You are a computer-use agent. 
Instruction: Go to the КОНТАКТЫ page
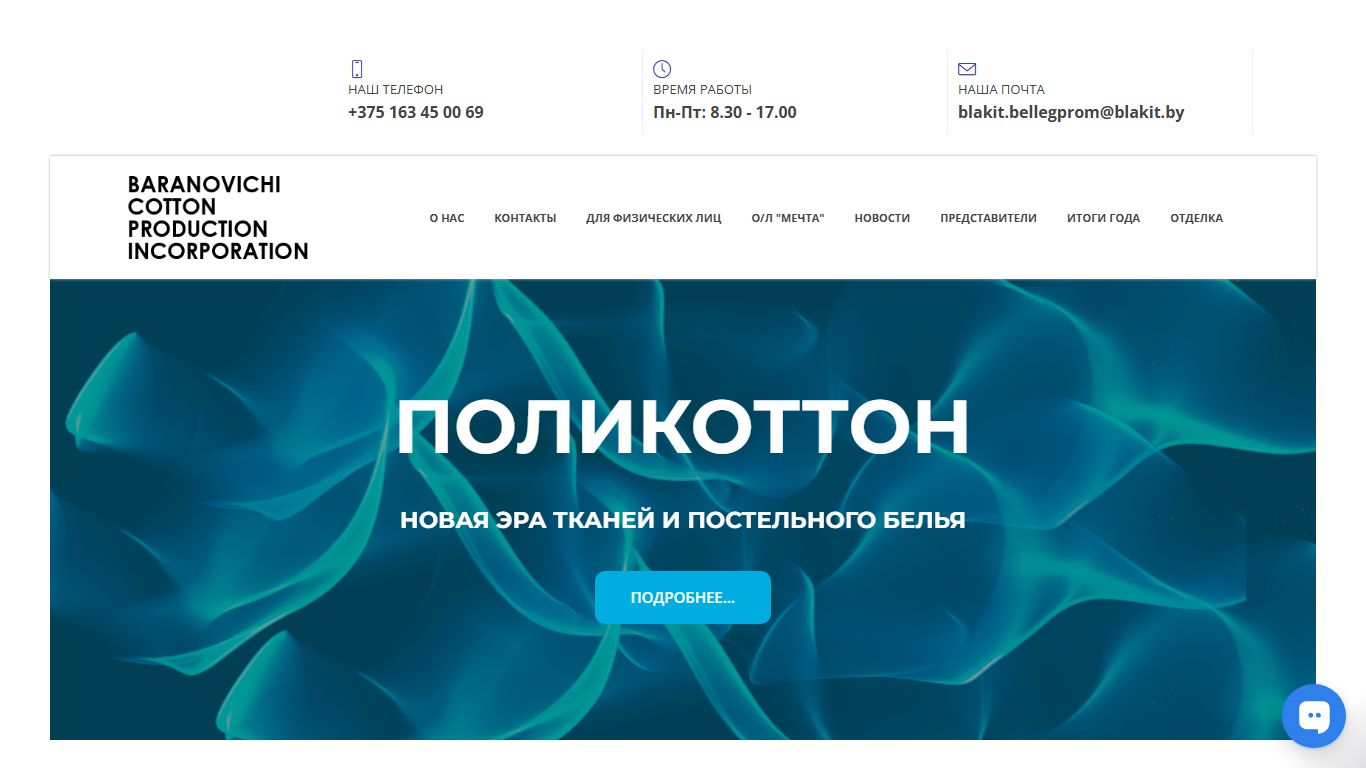point(525,218)
